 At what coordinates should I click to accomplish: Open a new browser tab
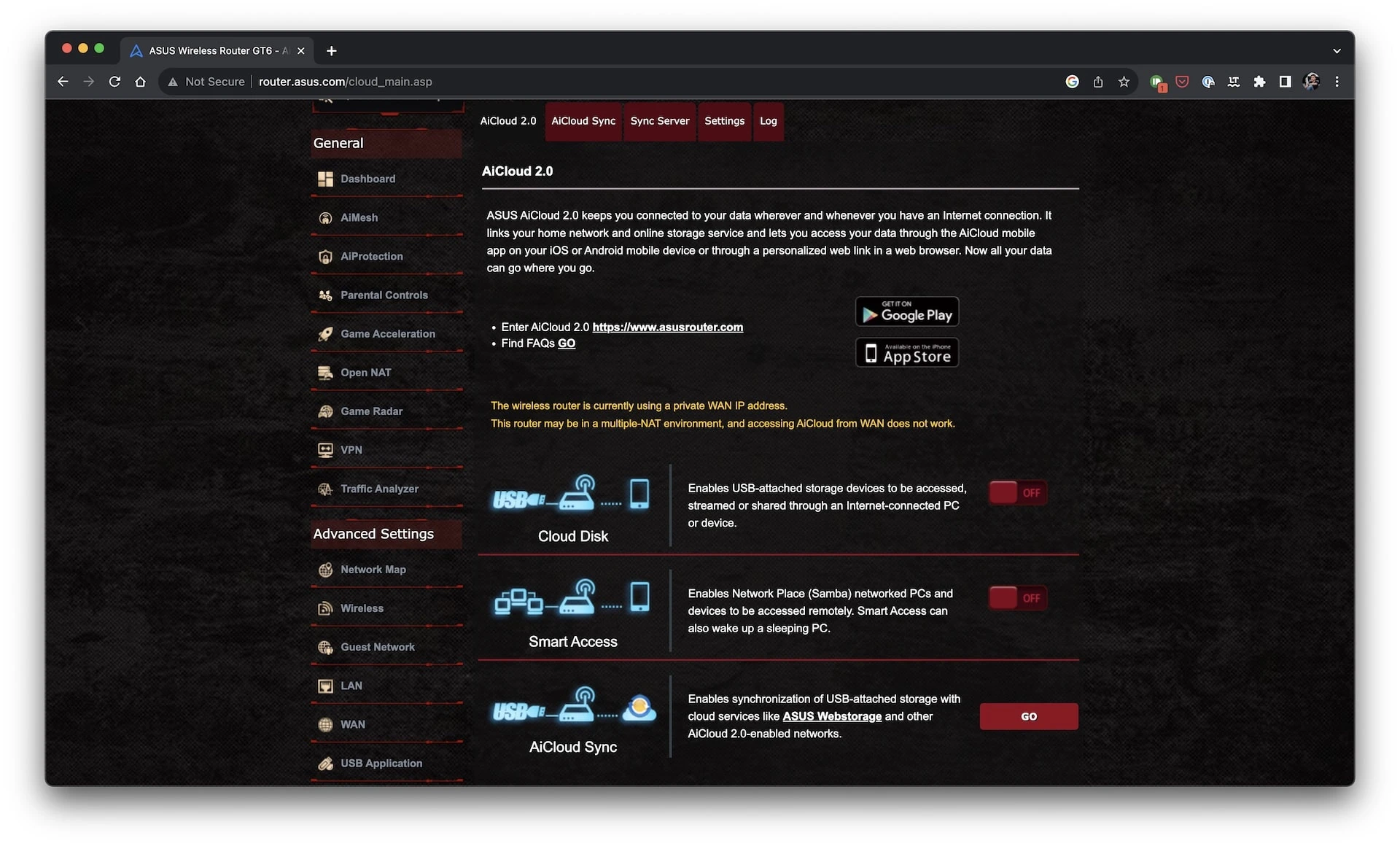(x=331, y=50)
